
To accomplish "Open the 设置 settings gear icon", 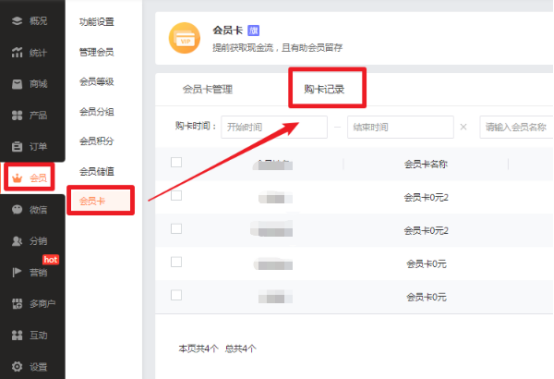I will 17,367.
